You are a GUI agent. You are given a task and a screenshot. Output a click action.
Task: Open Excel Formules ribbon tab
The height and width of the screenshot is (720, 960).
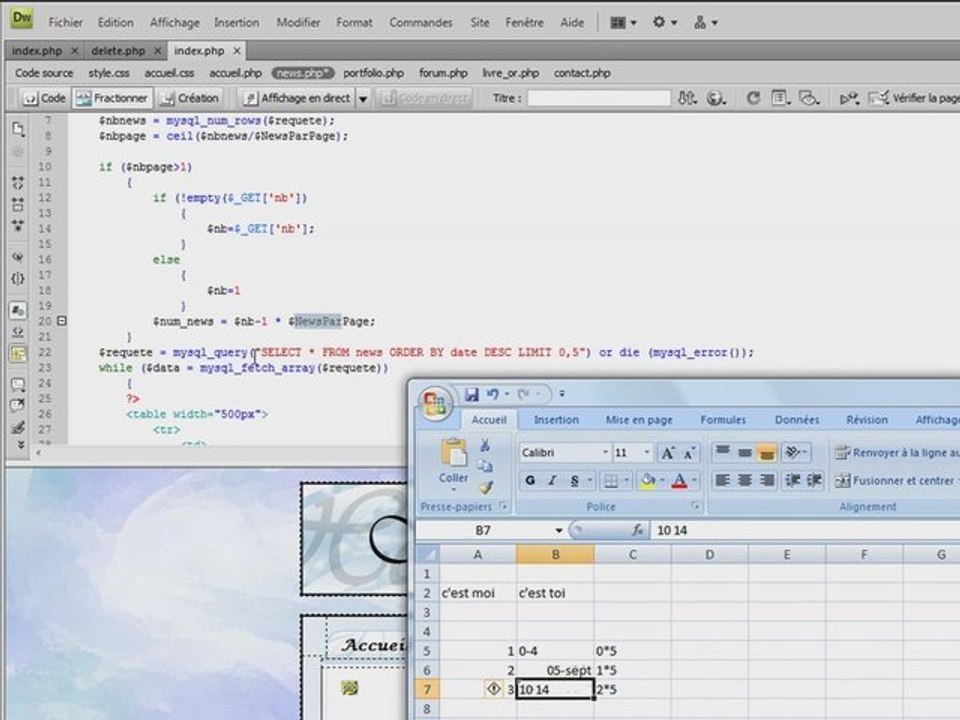[723, 420]
